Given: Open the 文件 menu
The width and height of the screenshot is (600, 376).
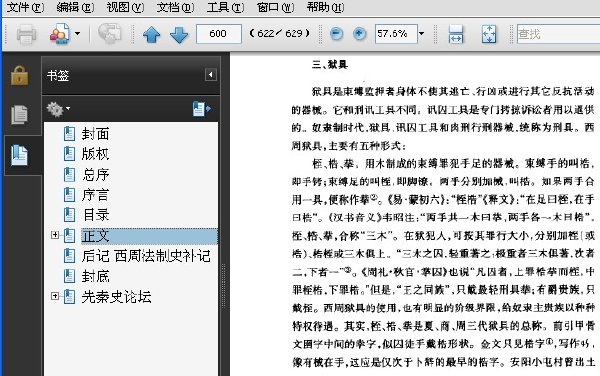Looking at the screenshot, I should pyautogui.click(x=25, y=7).
